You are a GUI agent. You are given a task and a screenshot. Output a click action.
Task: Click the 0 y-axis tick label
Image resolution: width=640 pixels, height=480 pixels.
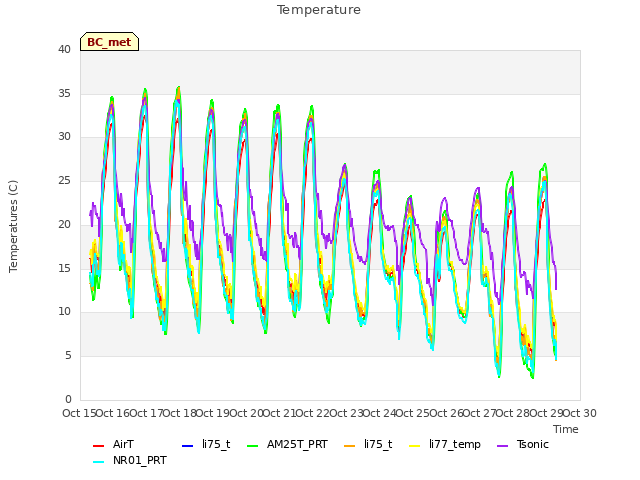[x=68, y=399]
